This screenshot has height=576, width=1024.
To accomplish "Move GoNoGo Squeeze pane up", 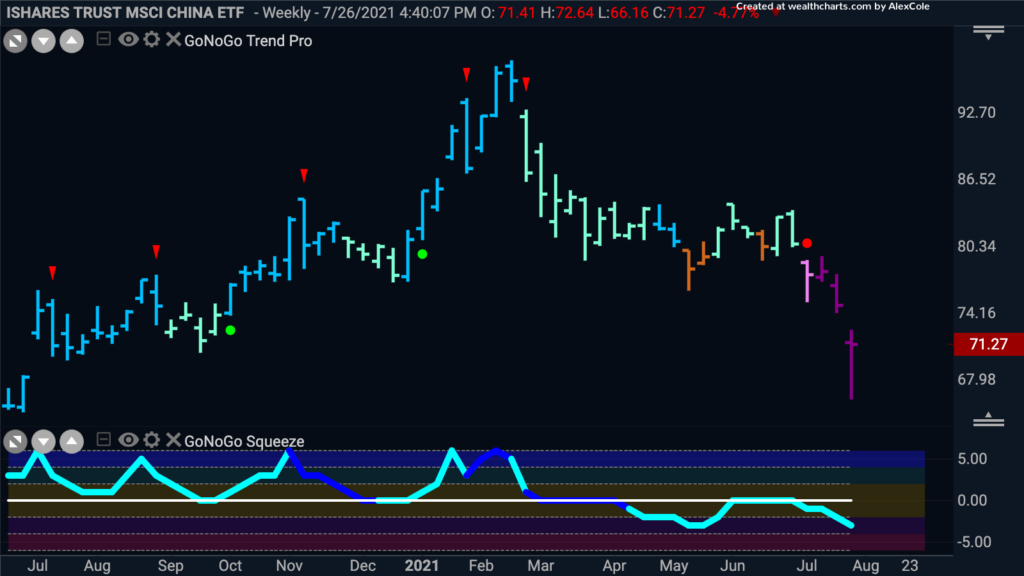I will click(72, 442).
